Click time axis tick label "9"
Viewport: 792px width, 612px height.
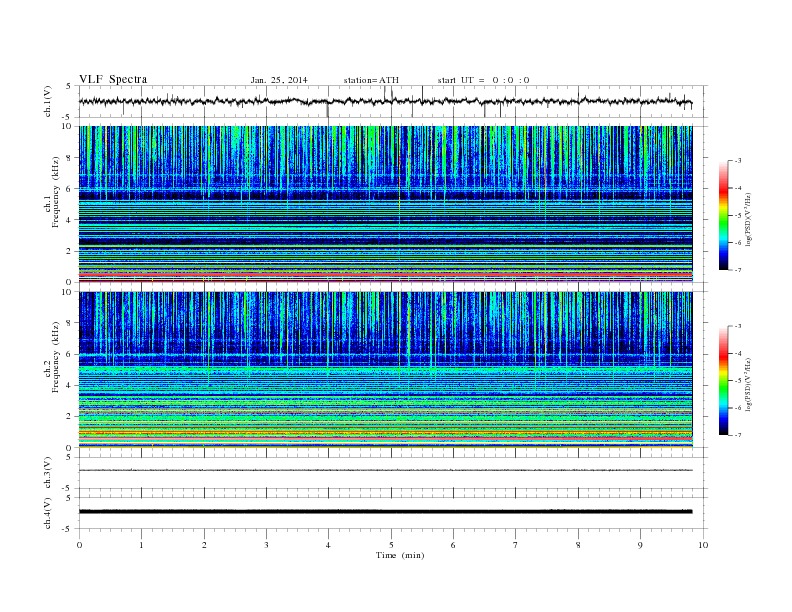[640, 545]
